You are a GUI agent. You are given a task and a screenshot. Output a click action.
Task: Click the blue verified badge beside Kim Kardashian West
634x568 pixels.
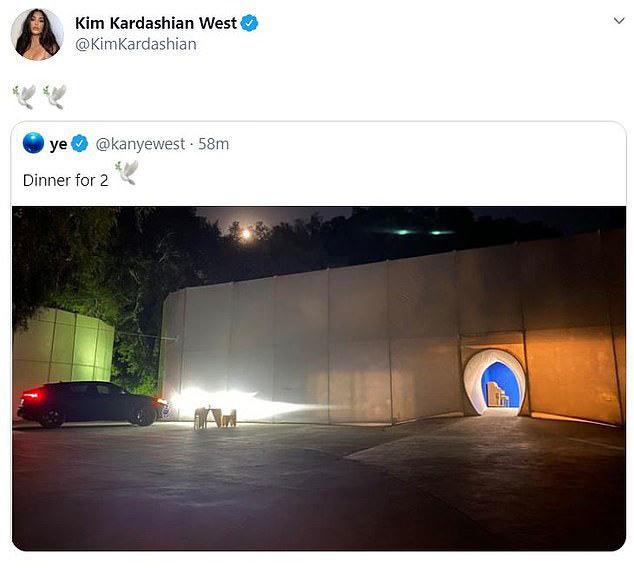click(249, 23)
